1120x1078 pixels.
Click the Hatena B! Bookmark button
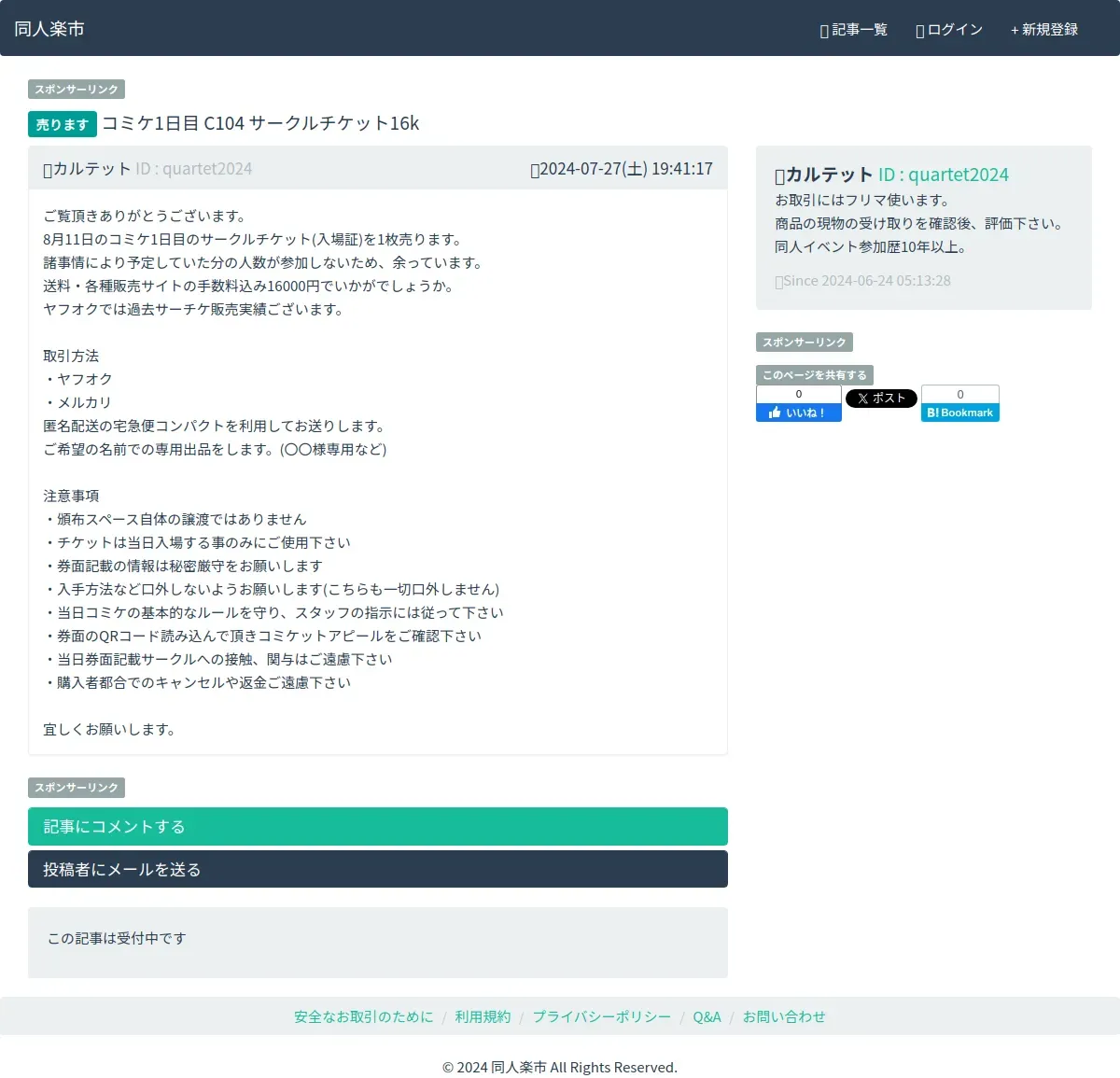pos(960,413)
